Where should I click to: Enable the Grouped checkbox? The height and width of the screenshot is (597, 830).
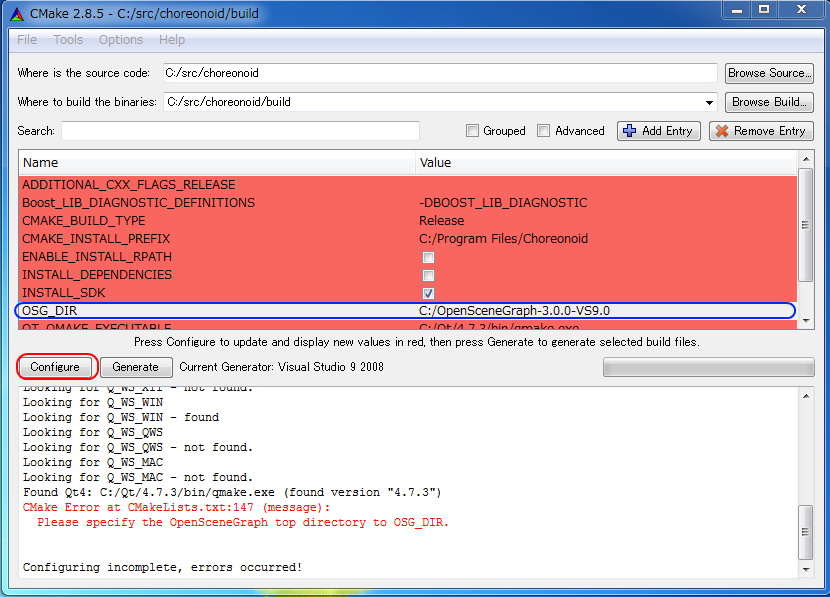[472, 130]
